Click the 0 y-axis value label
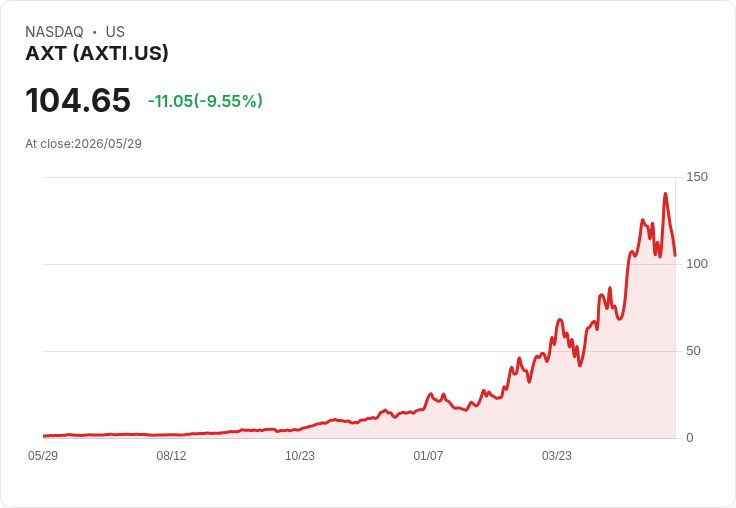736x508 pixels. tap(690, 438)
